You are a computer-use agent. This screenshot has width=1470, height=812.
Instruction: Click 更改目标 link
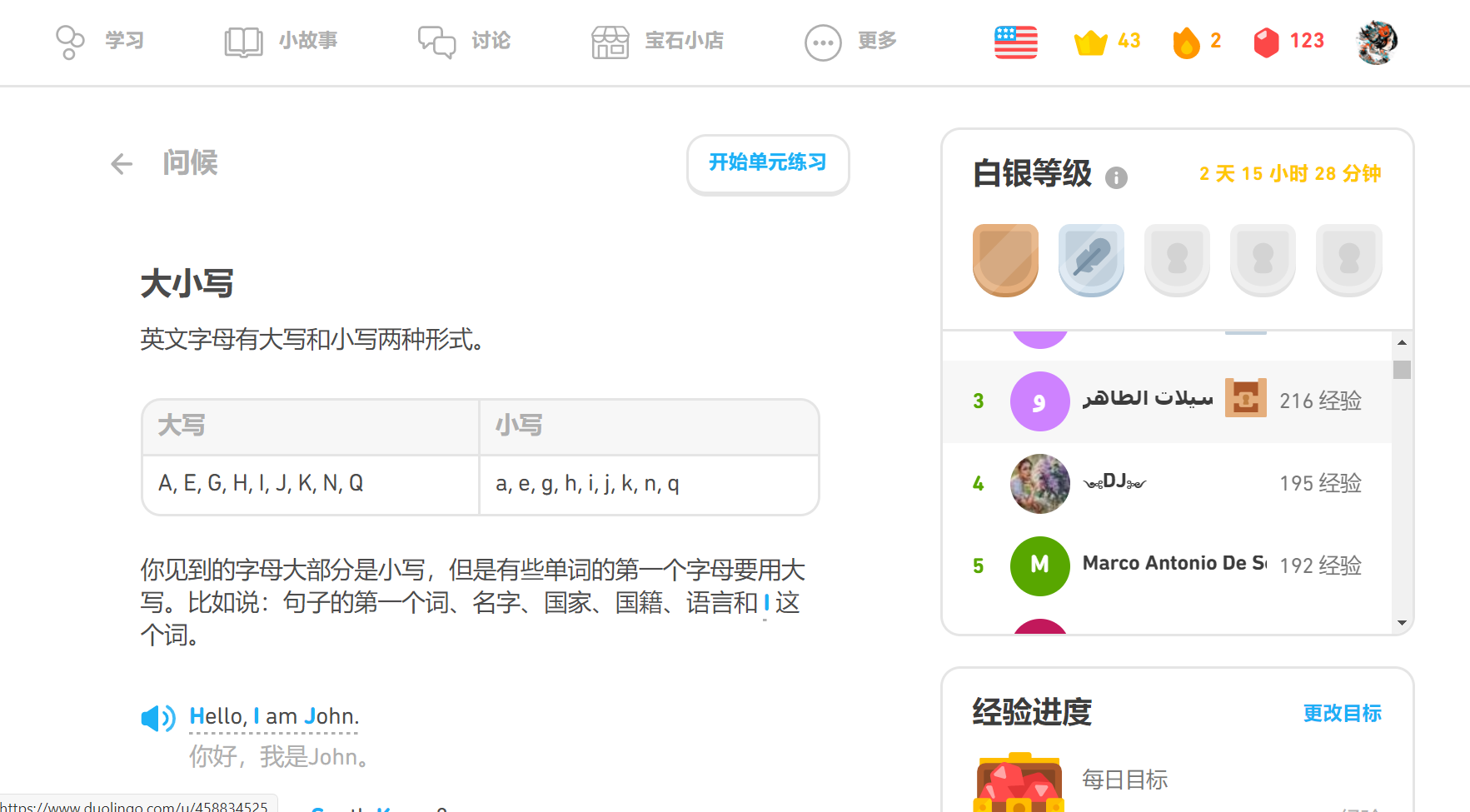1342,714
